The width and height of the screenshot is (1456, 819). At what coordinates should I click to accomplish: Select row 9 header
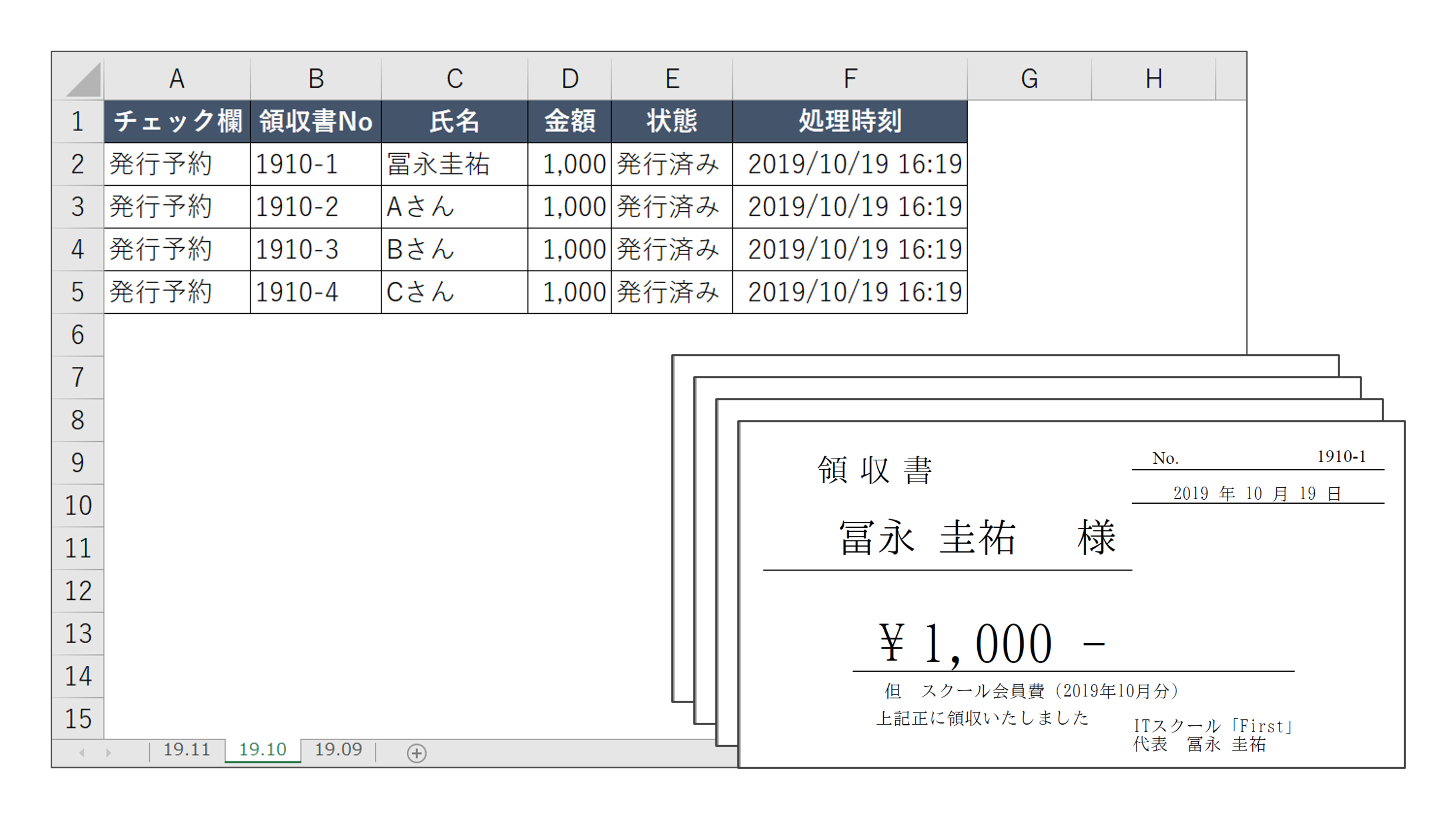tap(78, 463)
